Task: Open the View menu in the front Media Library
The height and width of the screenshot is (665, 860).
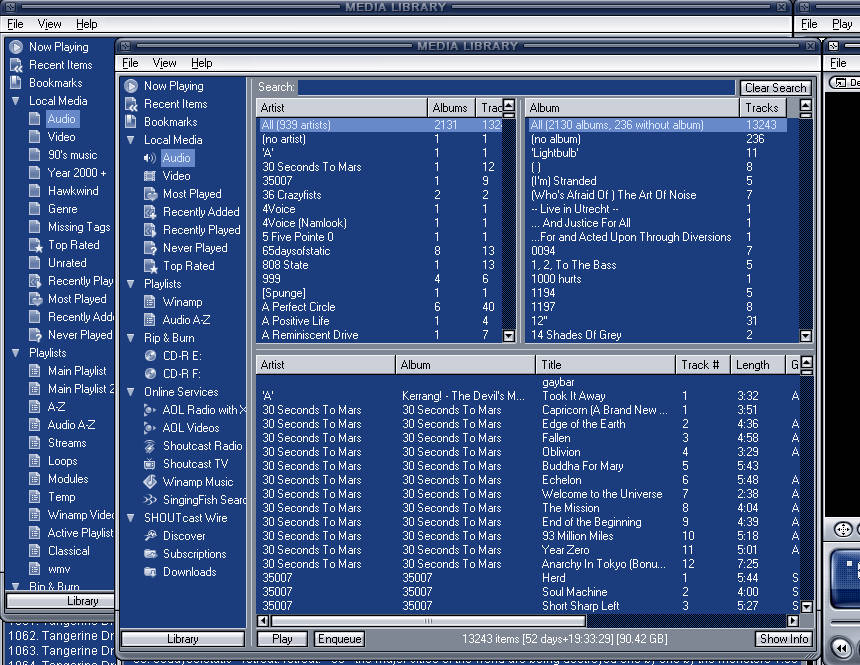Action: pos(165,63)
